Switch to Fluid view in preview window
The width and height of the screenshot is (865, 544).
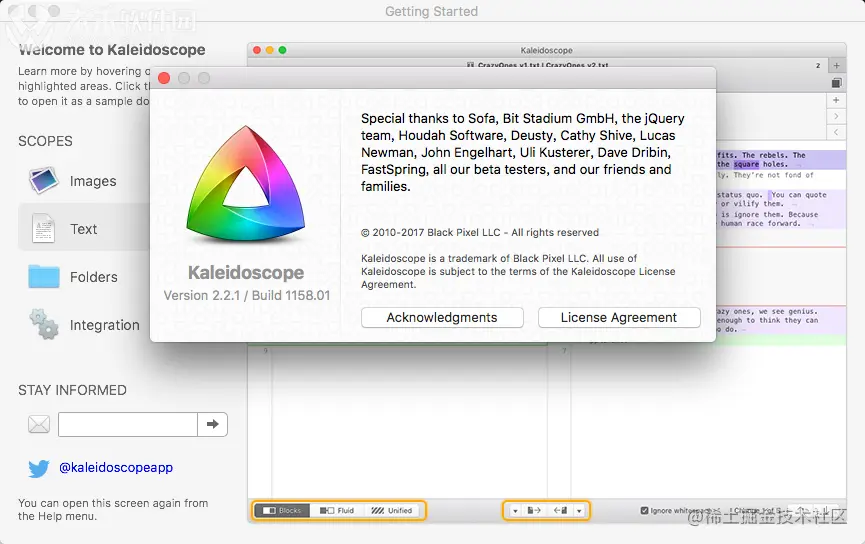pos(337,510)
